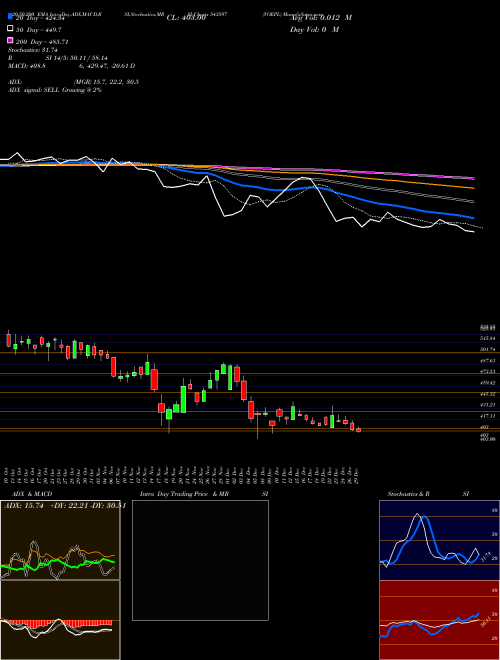500x660 pixels.
Task: Click the blue 20 Day legend swatch
Action: point(10,17)
